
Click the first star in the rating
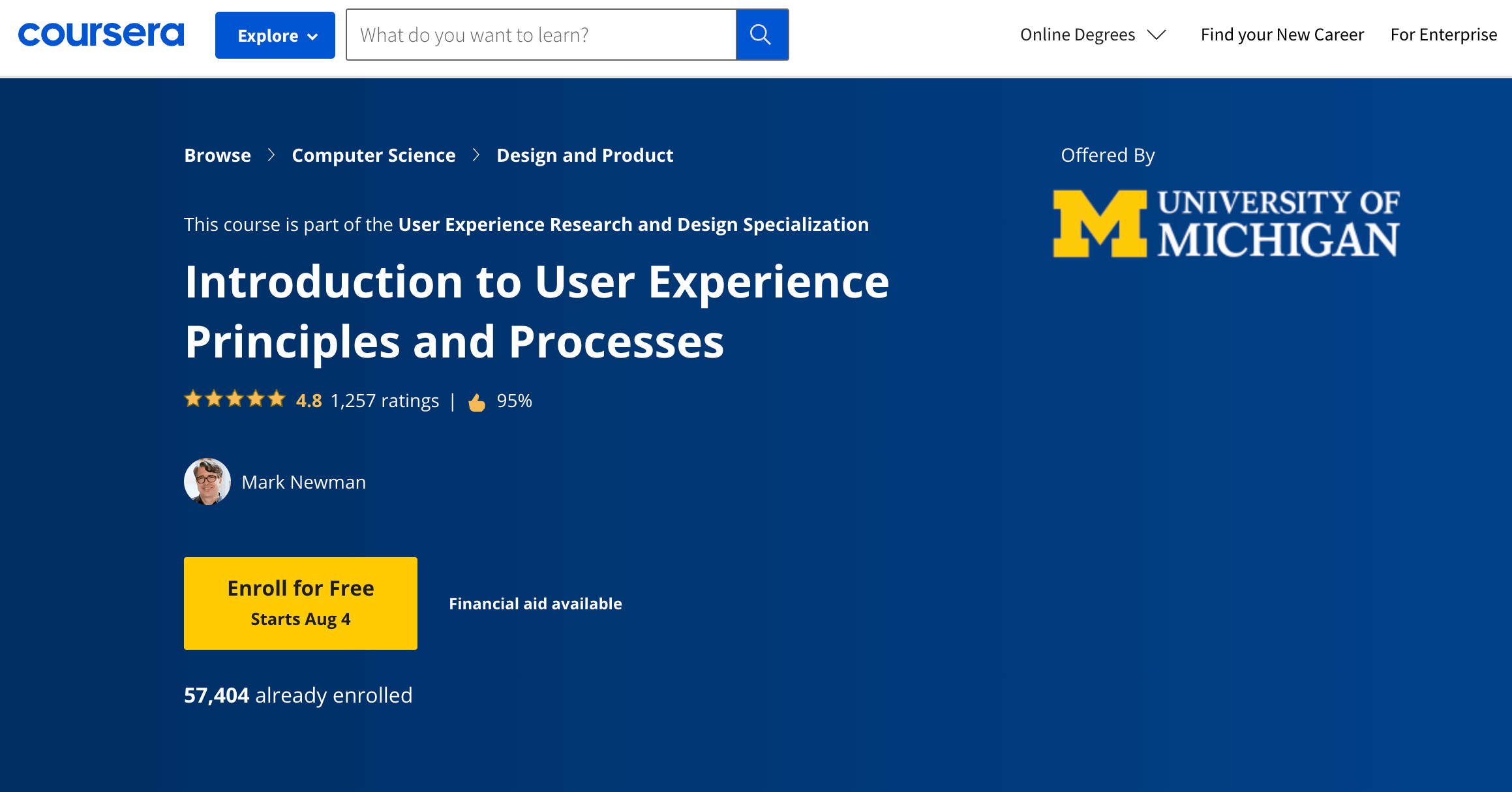pos(193,399)
